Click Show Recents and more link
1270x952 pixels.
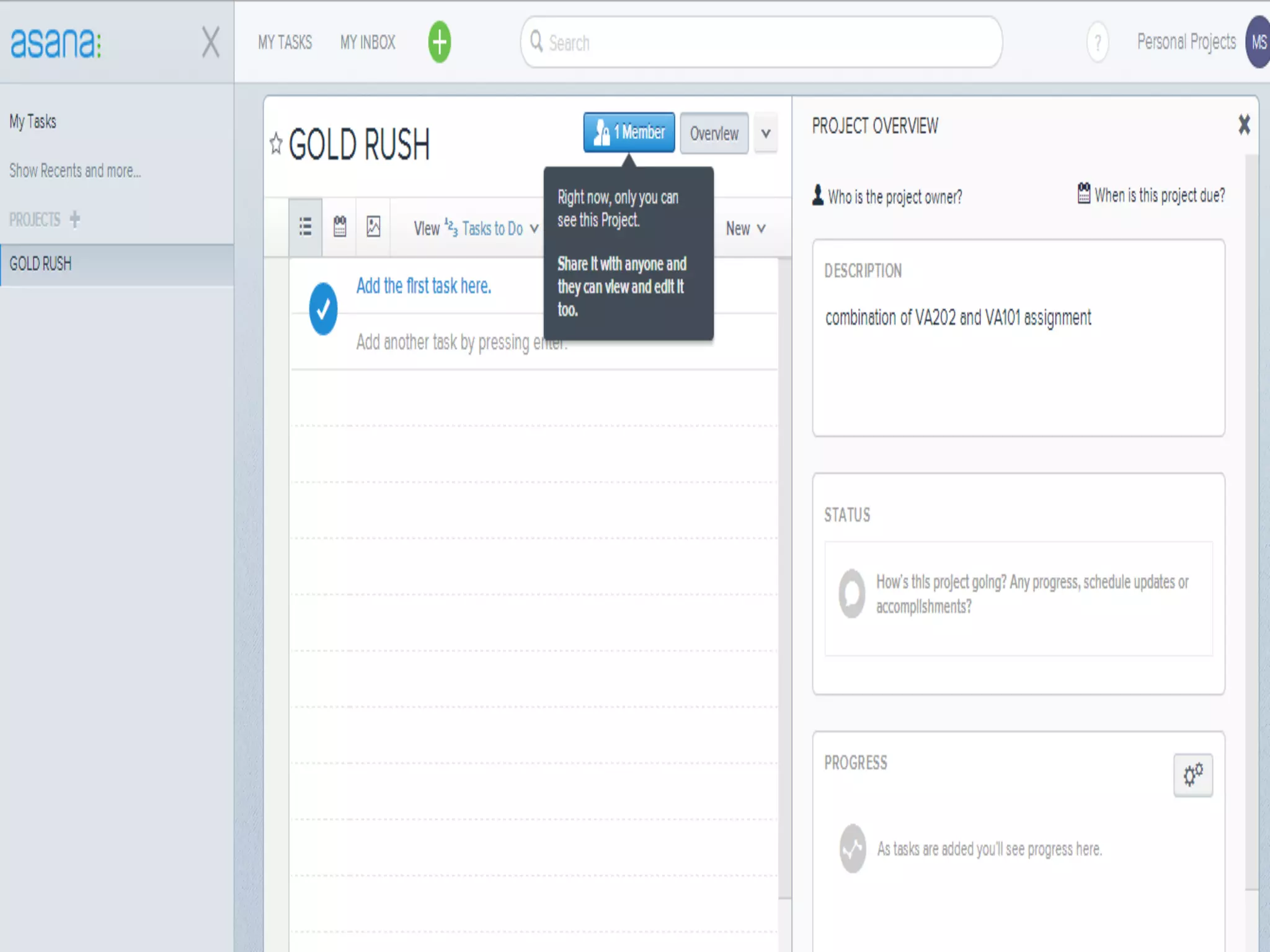click(x=75, y=170)
